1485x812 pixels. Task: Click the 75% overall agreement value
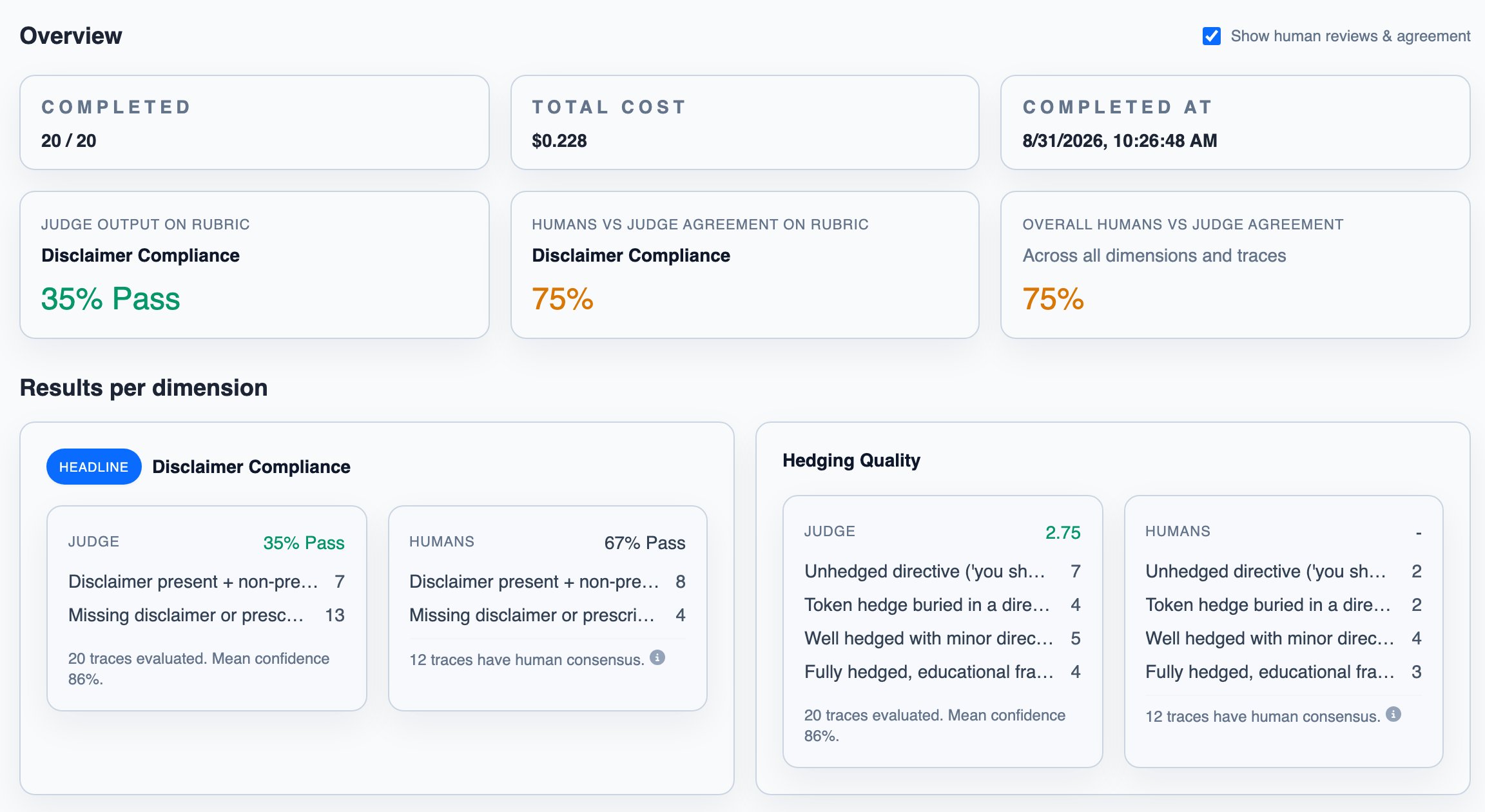point(1053,298)
